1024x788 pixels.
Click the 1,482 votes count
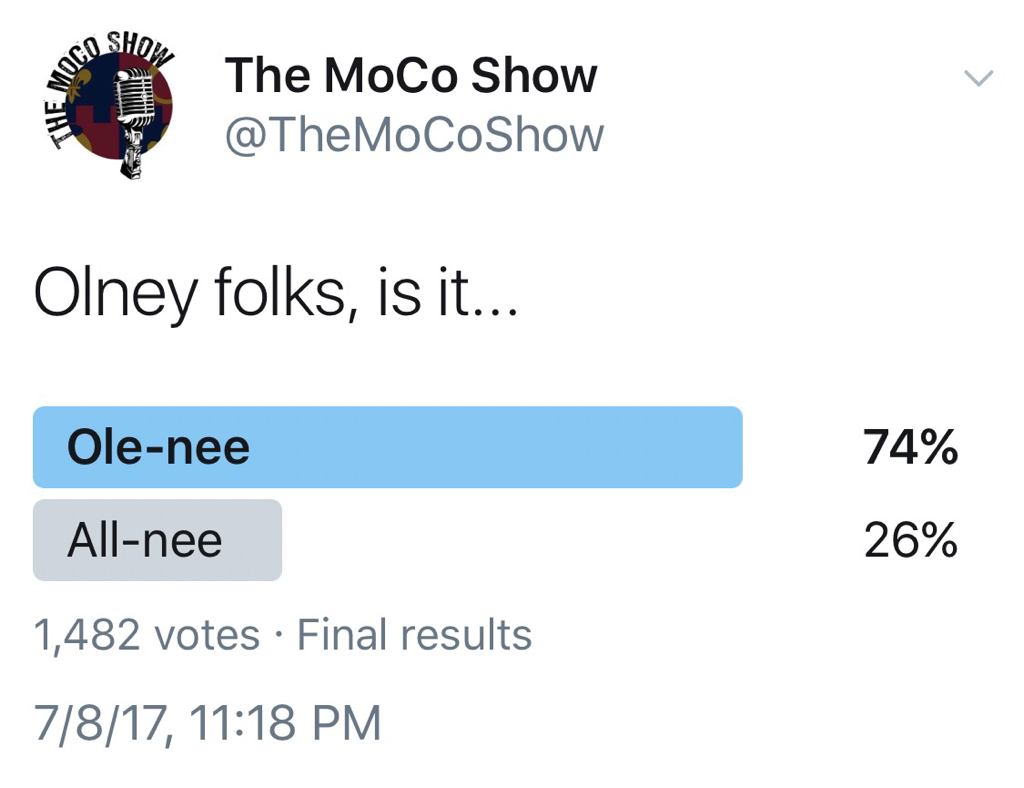146,635
